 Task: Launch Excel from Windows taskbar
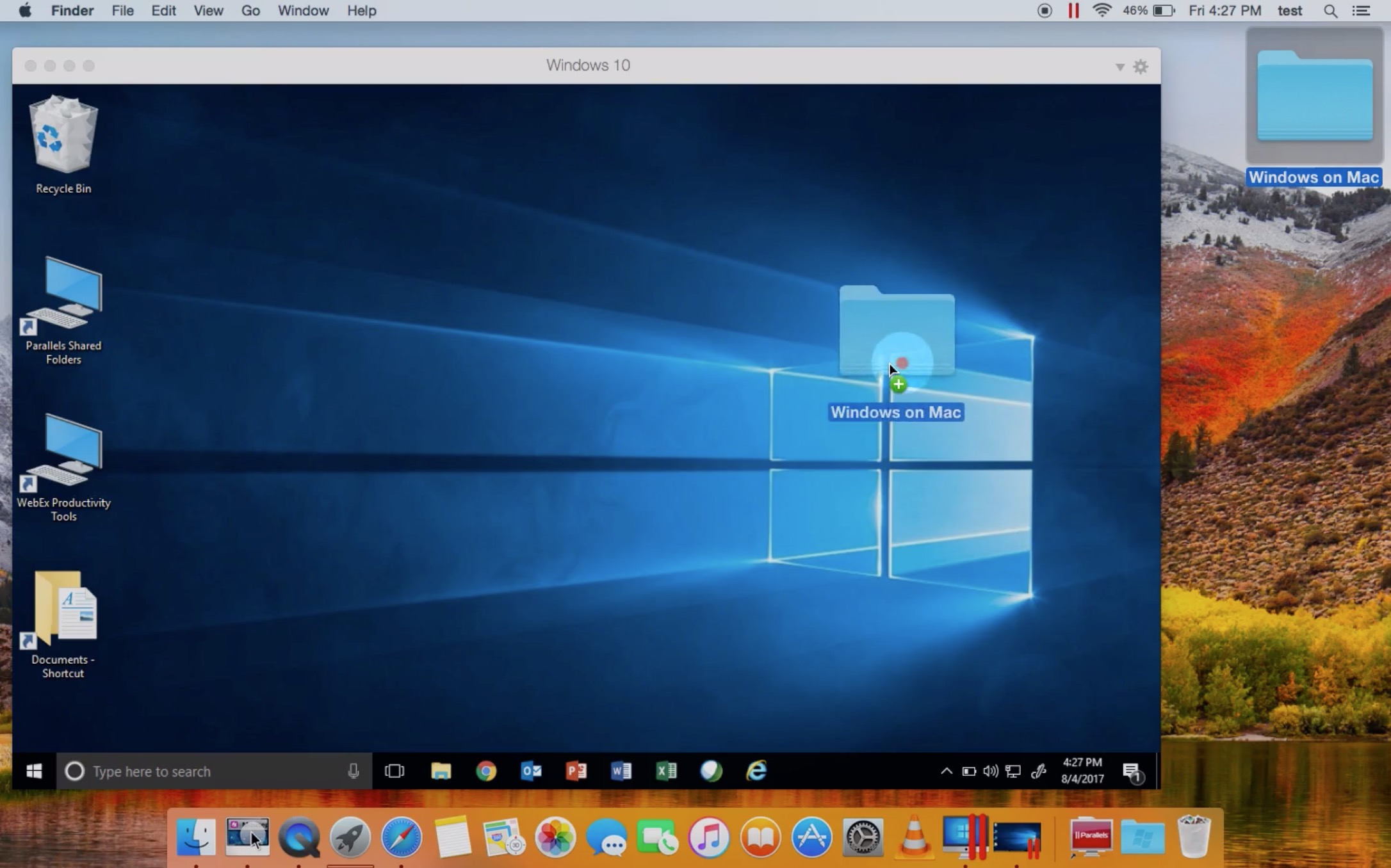[x=666, y=771]
